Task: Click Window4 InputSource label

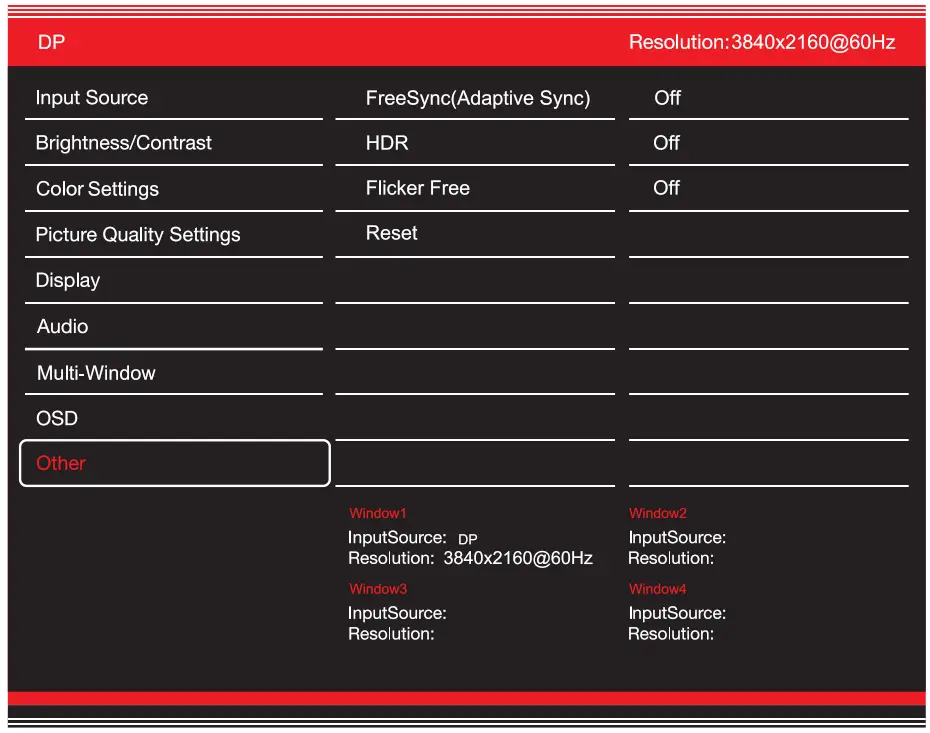Action: point(677,613)
